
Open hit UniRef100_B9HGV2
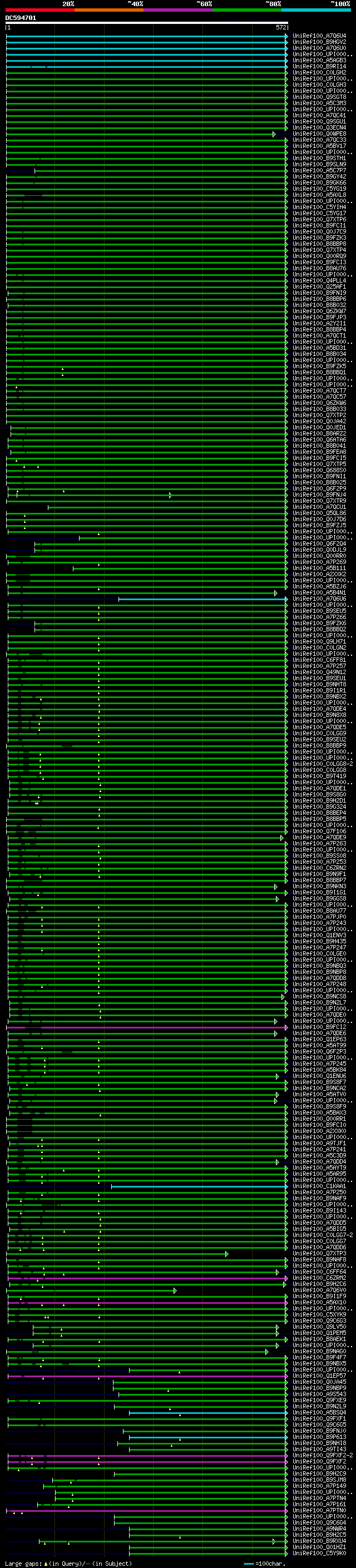pyautogui.click(x=319, y=42)
